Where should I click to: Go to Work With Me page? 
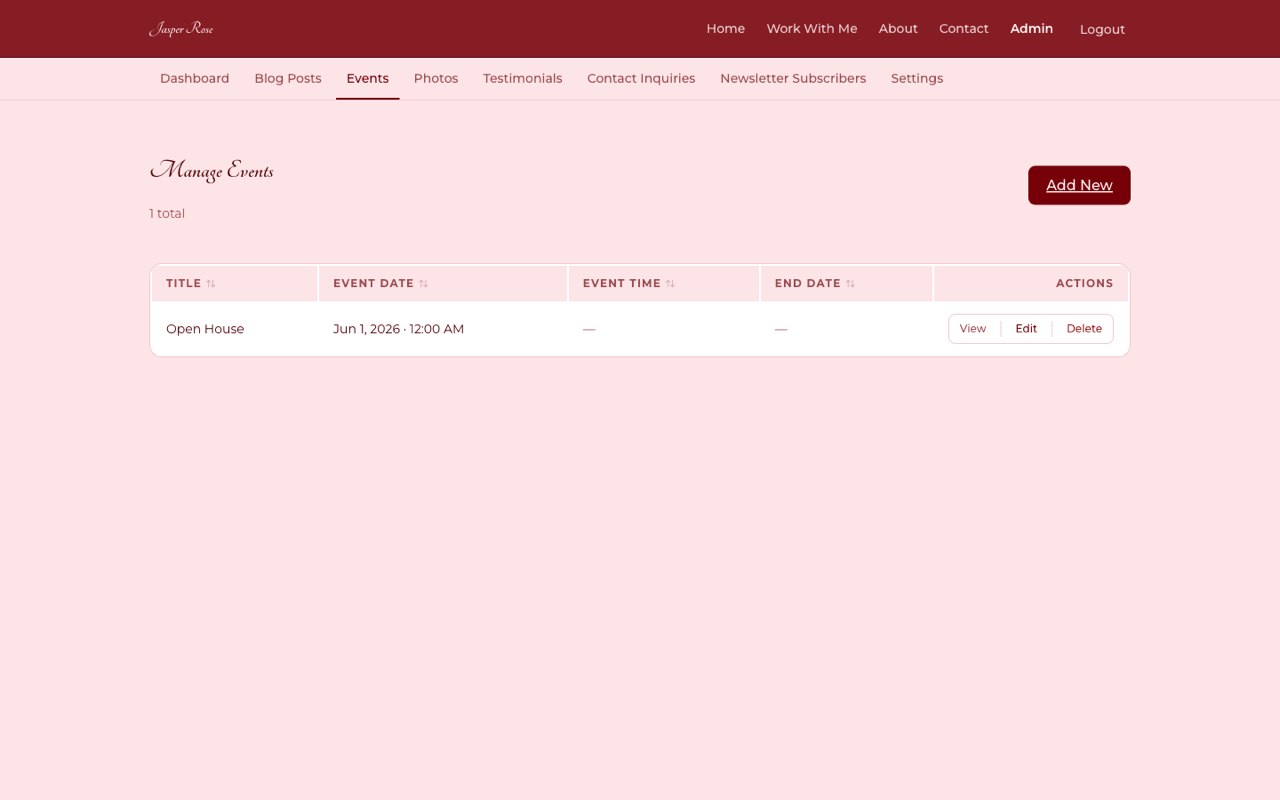(x=811, y=29)
